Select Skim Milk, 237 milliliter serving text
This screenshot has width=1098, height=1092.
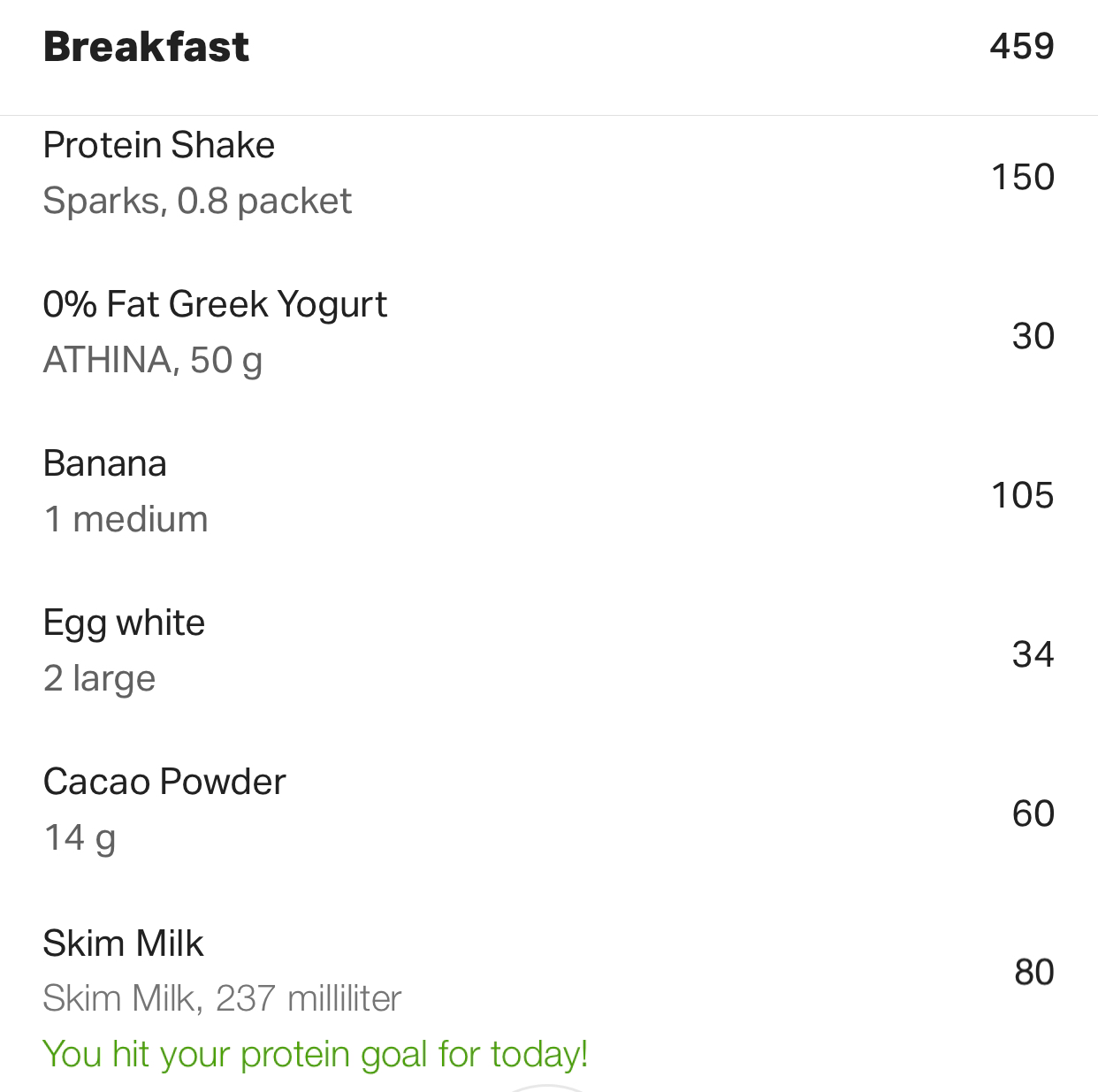(222, 999)
